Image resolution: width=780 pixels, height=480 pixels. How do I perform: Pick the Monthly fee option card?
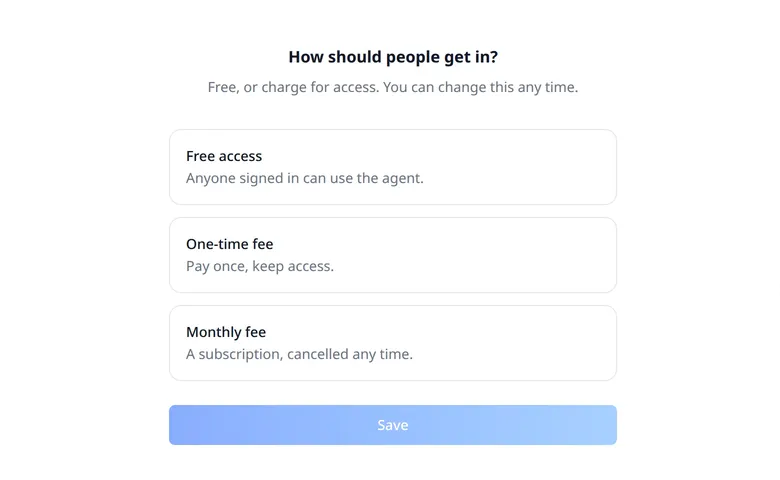pyautogui.click(x=392, y=343)
